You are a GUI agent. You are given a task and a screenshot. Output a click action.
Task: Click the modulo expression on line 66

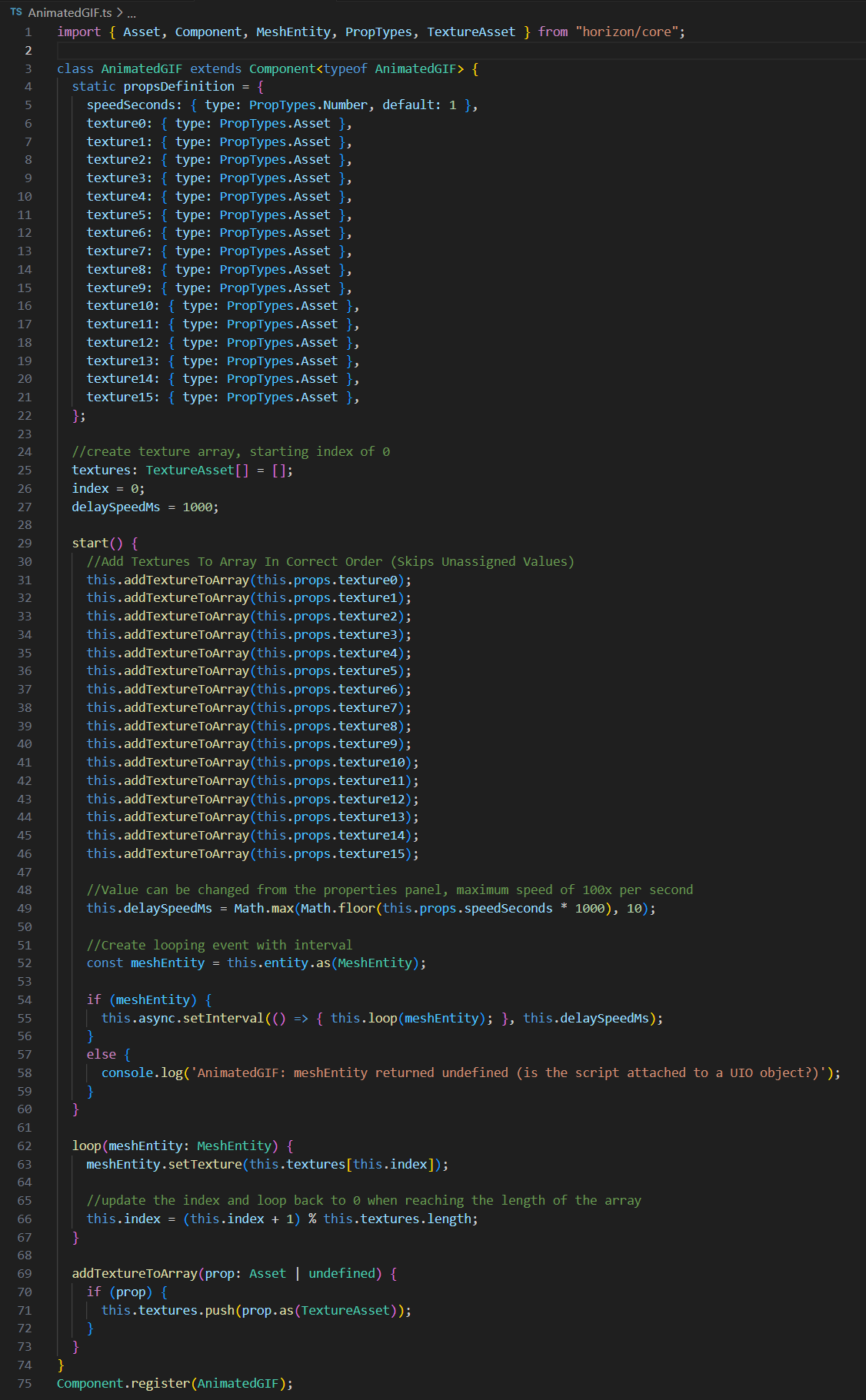[331, 1219]
